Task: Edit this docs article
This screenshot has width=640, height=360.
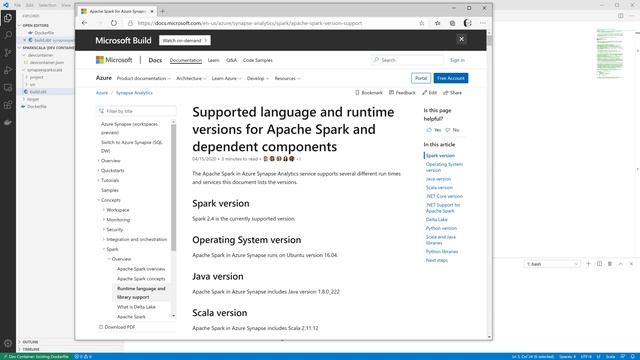Action: [429, 93]
